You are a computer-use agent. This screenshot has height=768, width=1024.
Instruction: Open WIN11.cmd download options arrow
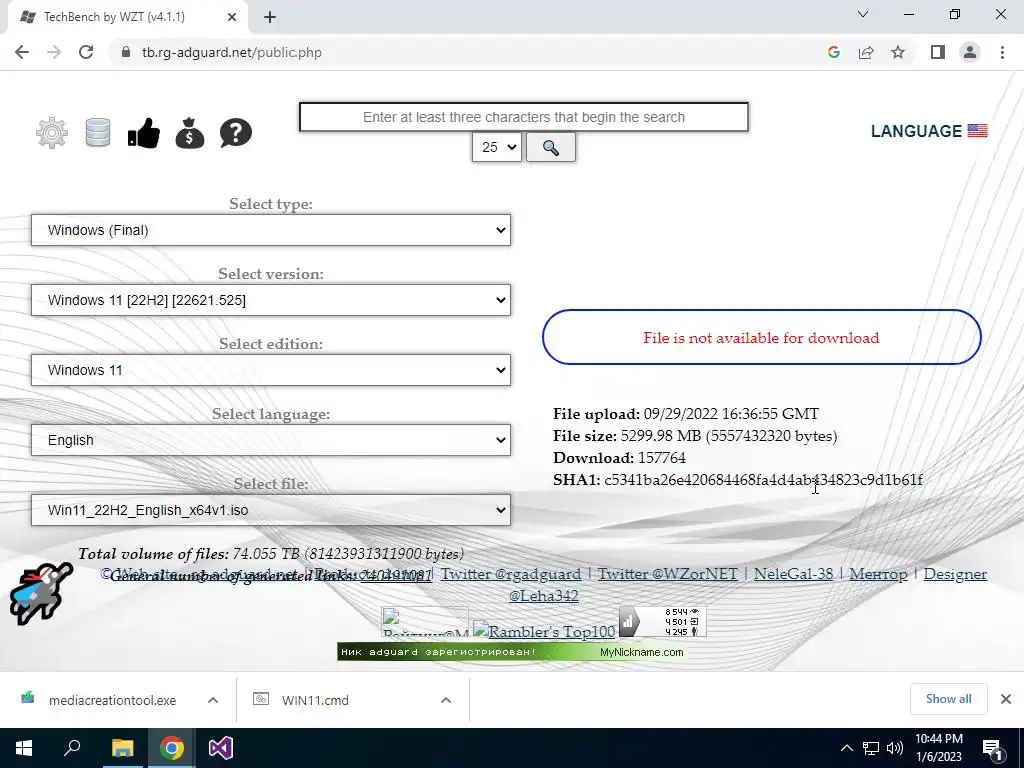[x=446, y=700]
